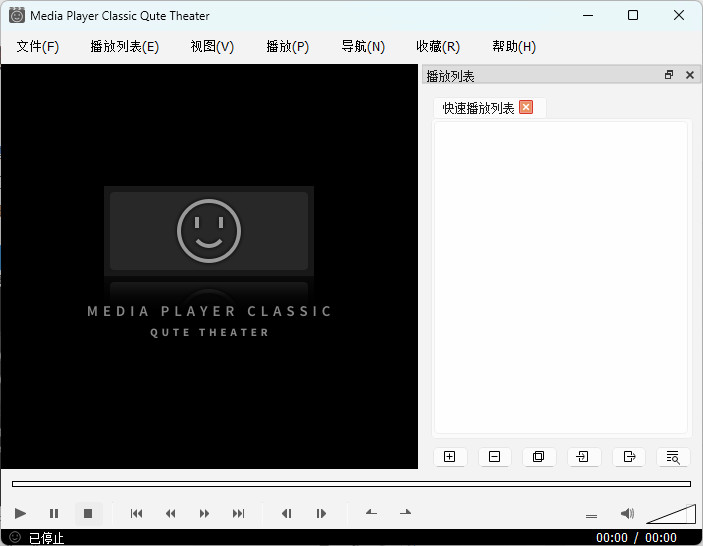Close the 快速播放列表 tab
Viewport: 703px width, 546px height.
point(526,107)
